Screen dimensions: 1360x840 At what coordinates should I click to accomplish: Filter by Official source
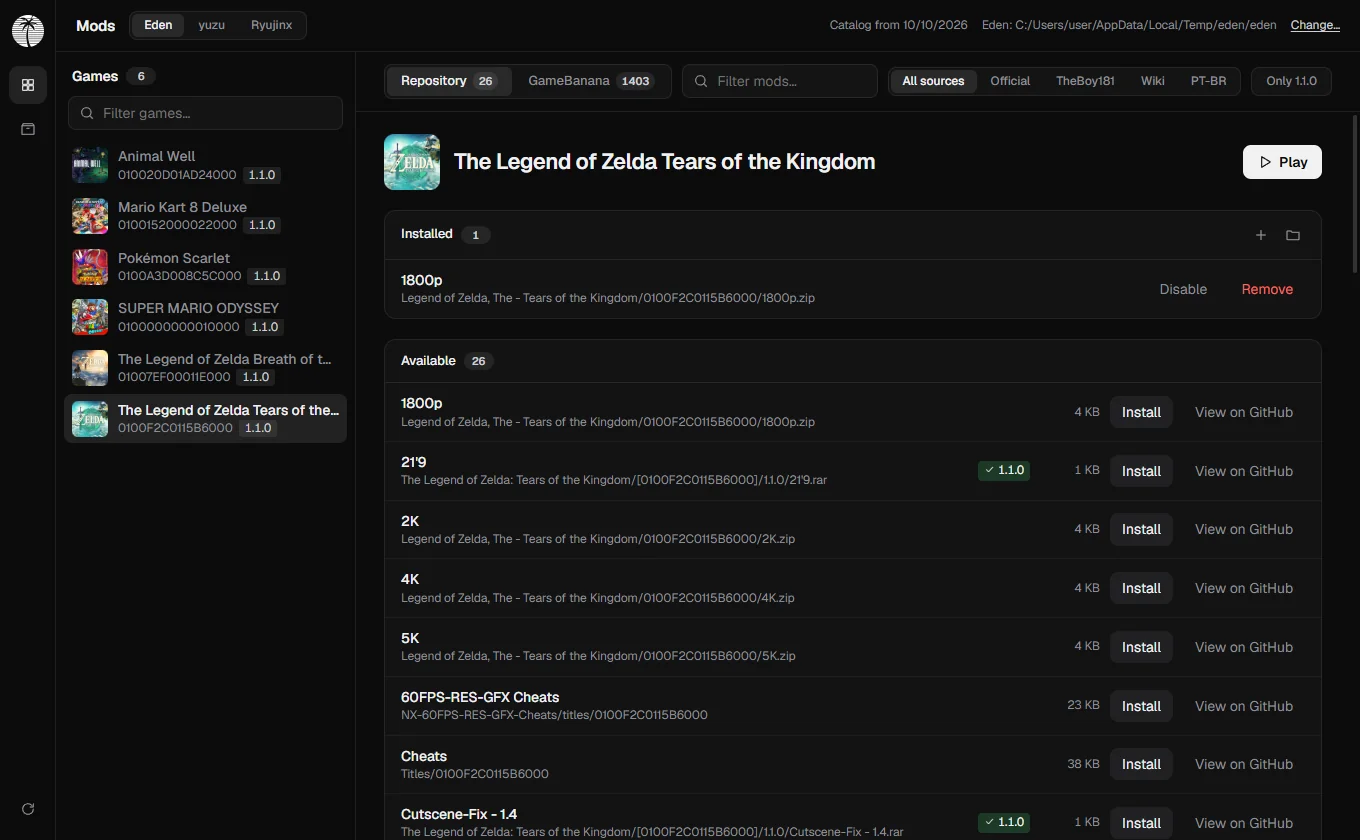(x=1010, y=81)
